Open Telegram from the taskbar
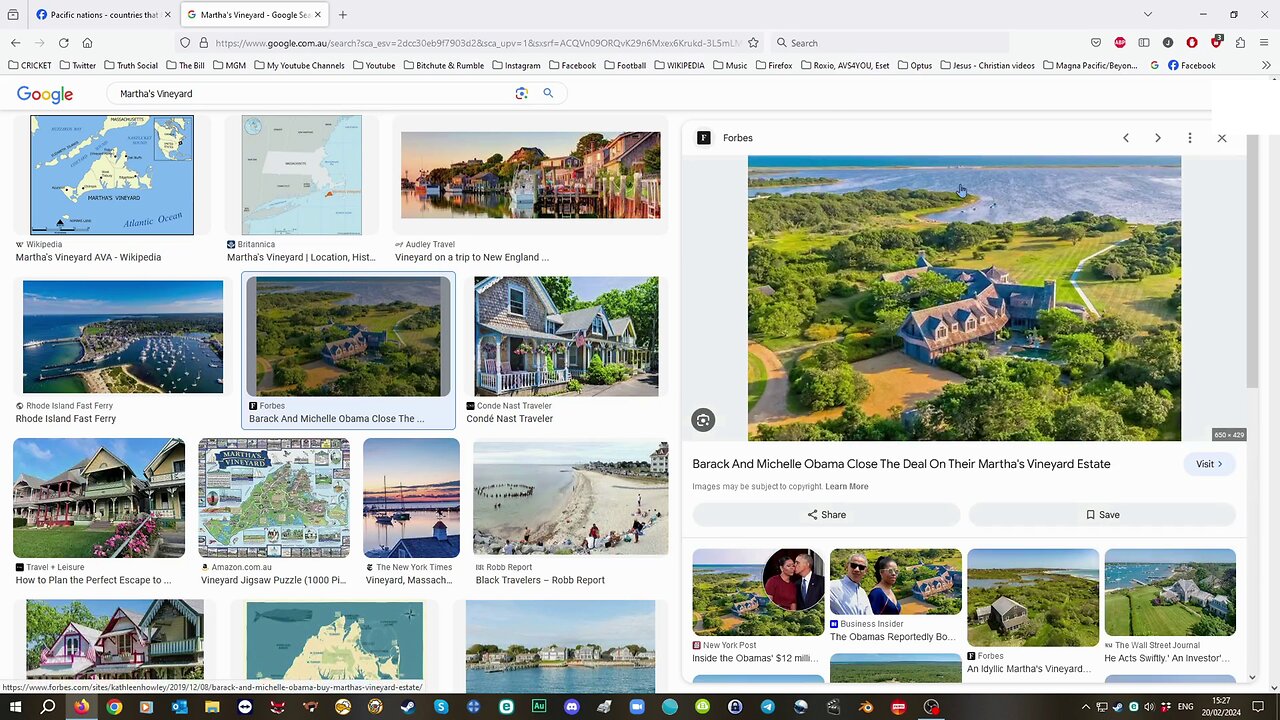The image size is (1280, 720). (x=768, y=707)
